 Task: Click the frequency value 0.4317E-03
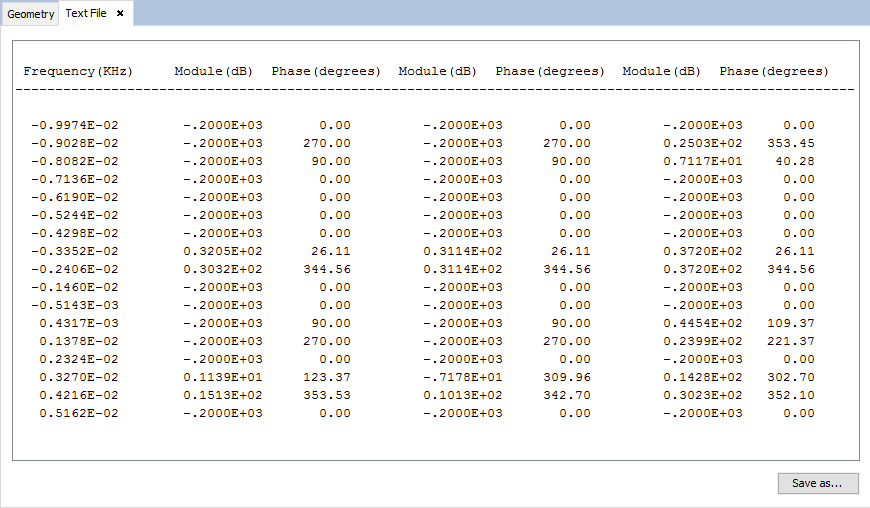click(x=79, y=324)
